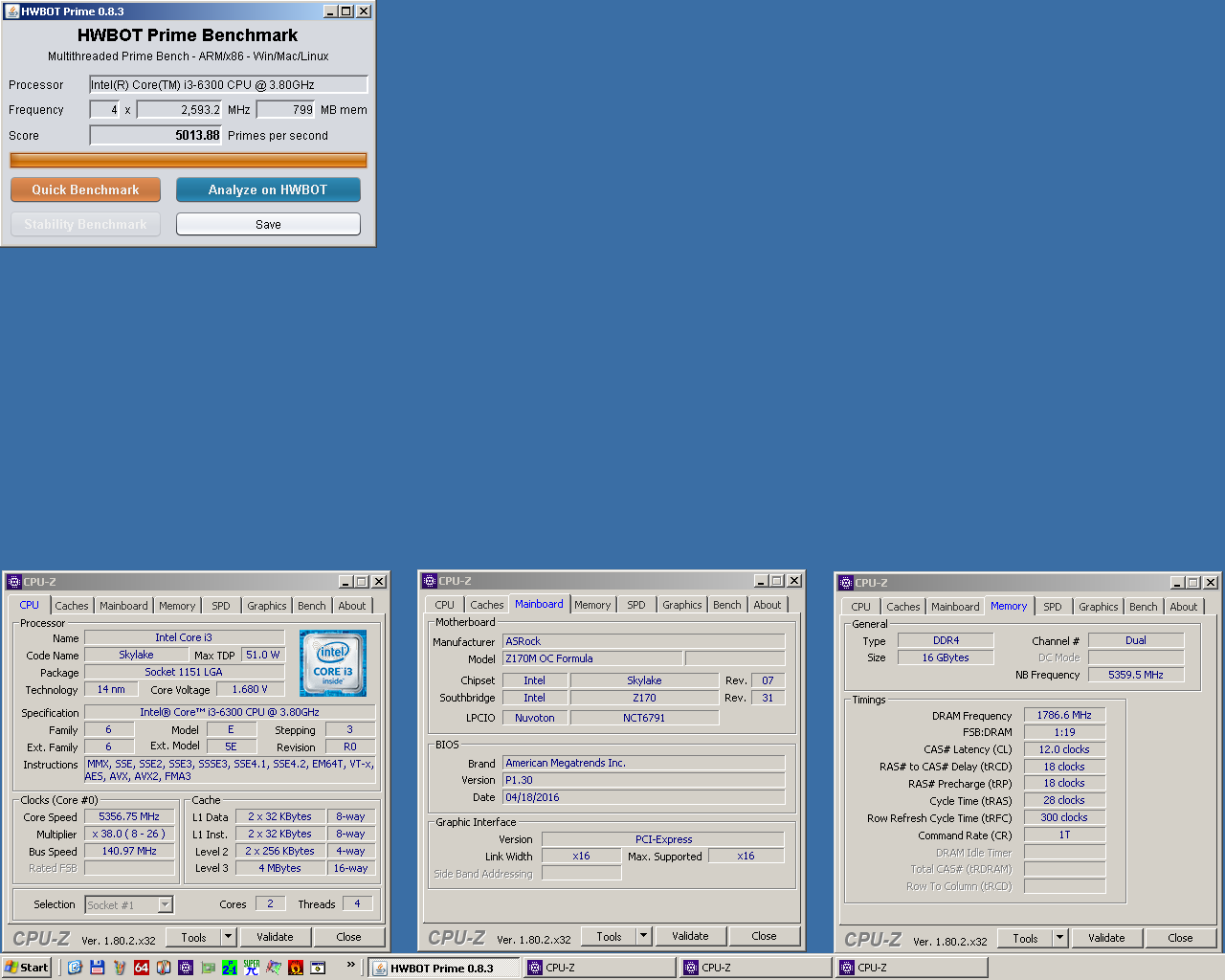Click the Score field showing 5013.88

click(156, 135)
